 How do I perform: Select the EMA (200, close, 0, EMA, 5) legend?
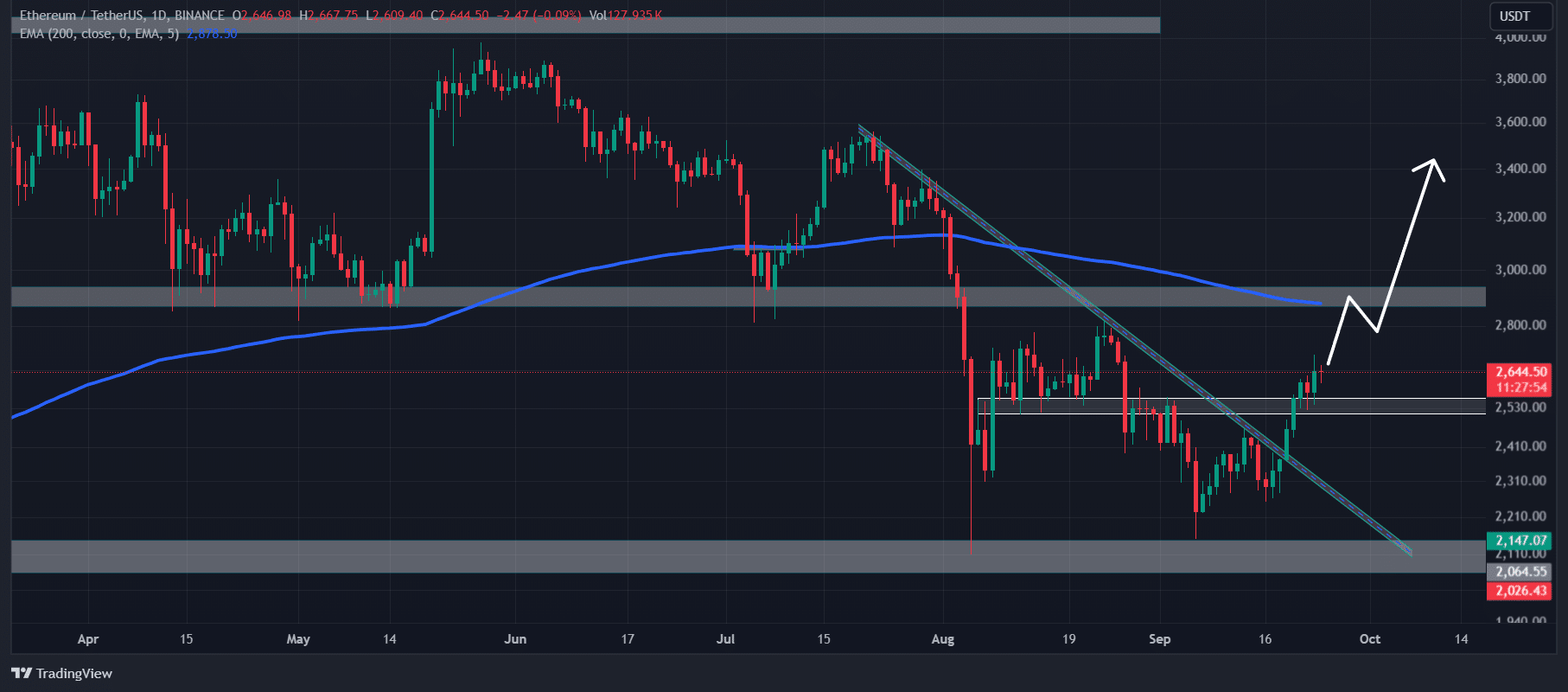pos(99,34)
